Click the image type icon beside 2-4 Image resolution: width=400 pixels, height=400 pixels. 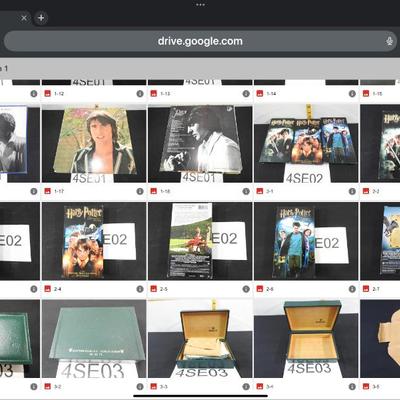[x=48, y=289]
